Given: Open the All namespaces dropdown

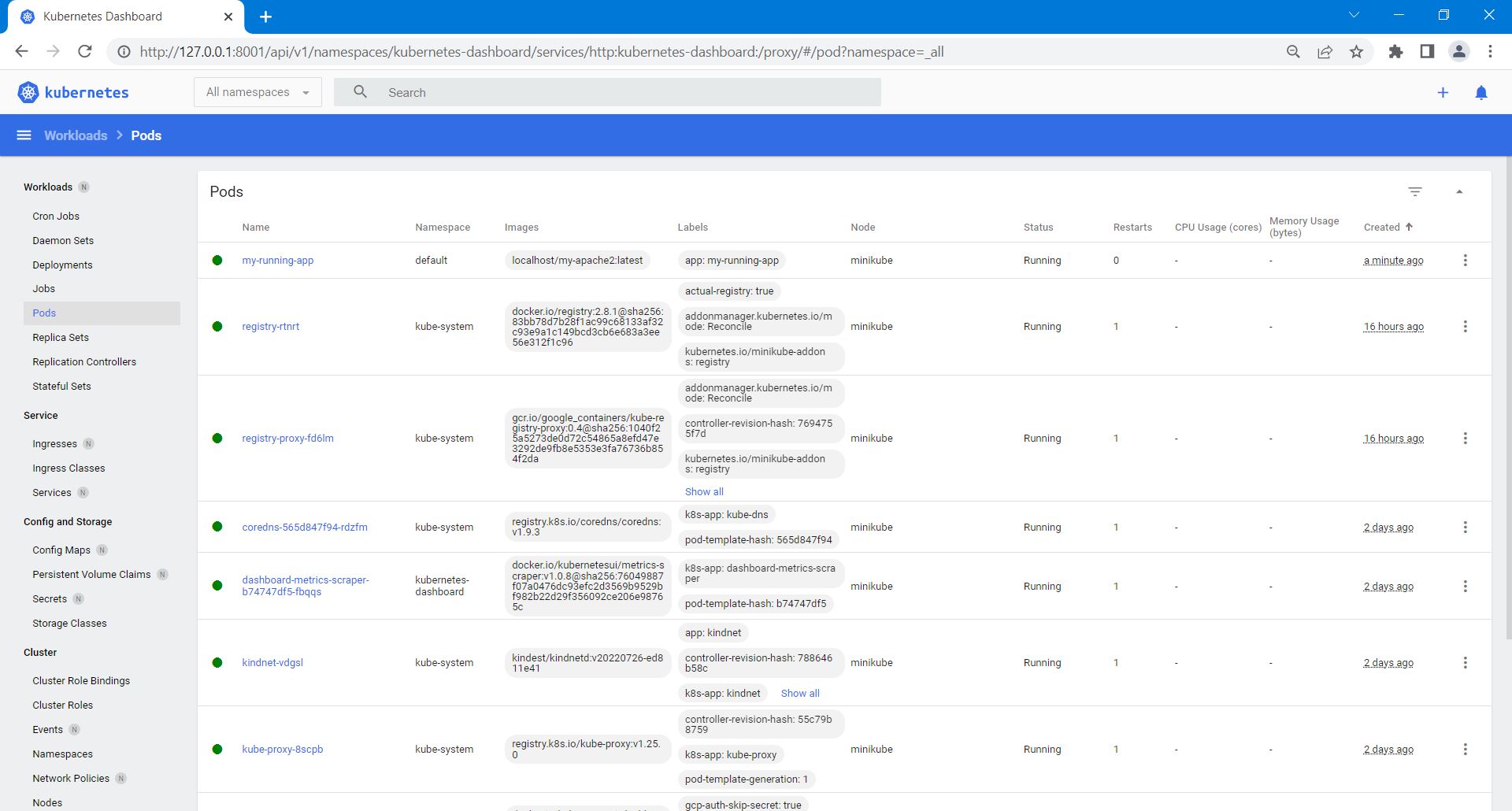Looking at the screenshot, I should coord(258,93).
